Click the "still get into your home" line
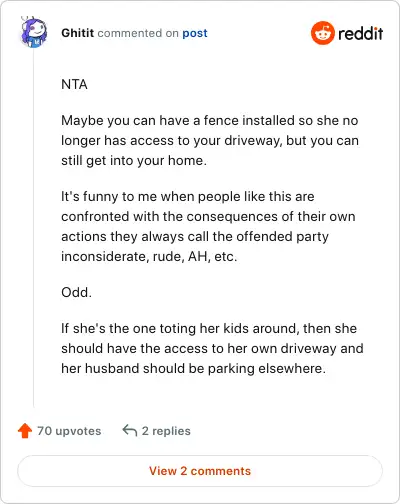The width and height of the screenshot is (400, 504). pyautogui.click(x=134, y=161)
